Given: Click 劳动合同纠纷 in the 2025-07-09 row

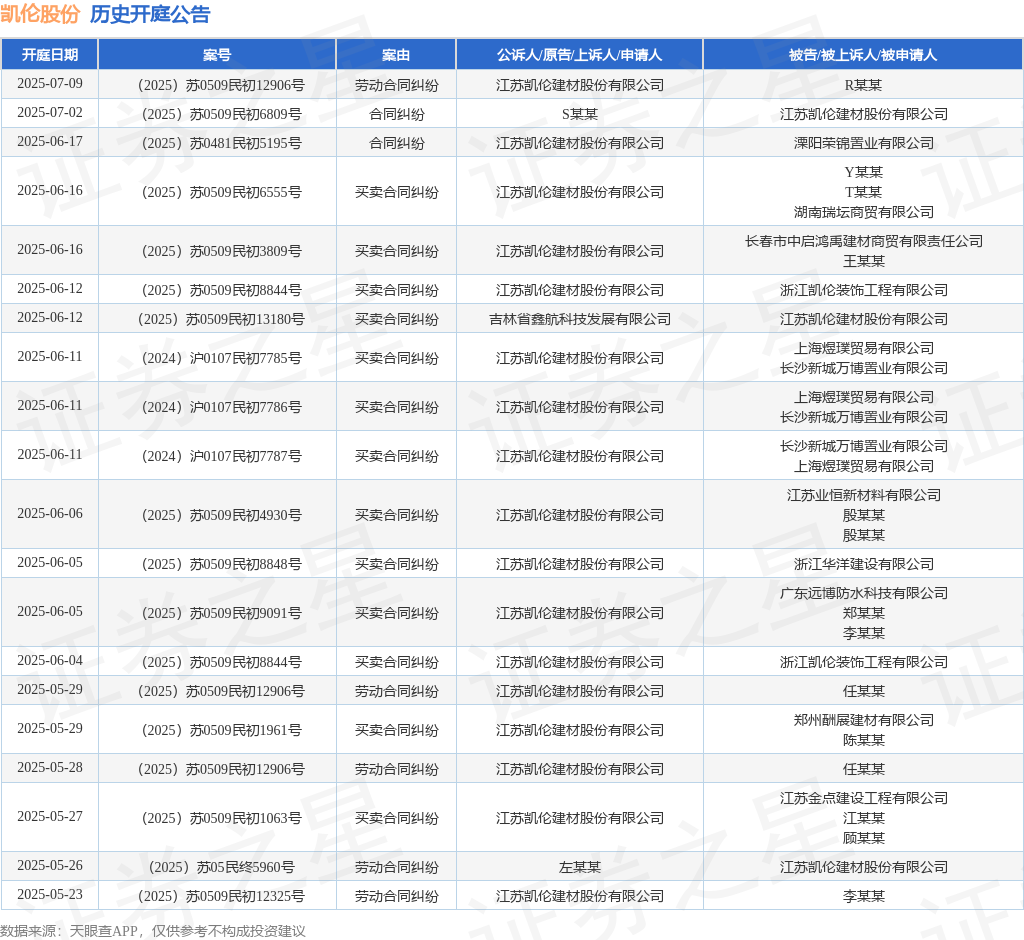Looking at the screenshot, I should pyautogui.click(x=396, y=85).
